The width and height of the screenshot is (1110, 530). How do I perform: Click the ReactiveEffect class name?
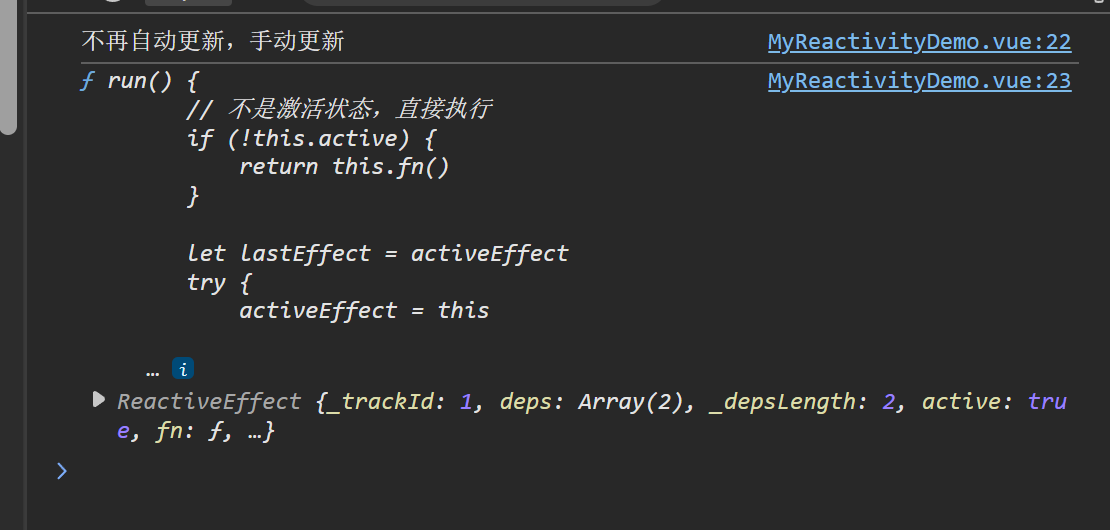pyautogui.click(x=209, y=402)
